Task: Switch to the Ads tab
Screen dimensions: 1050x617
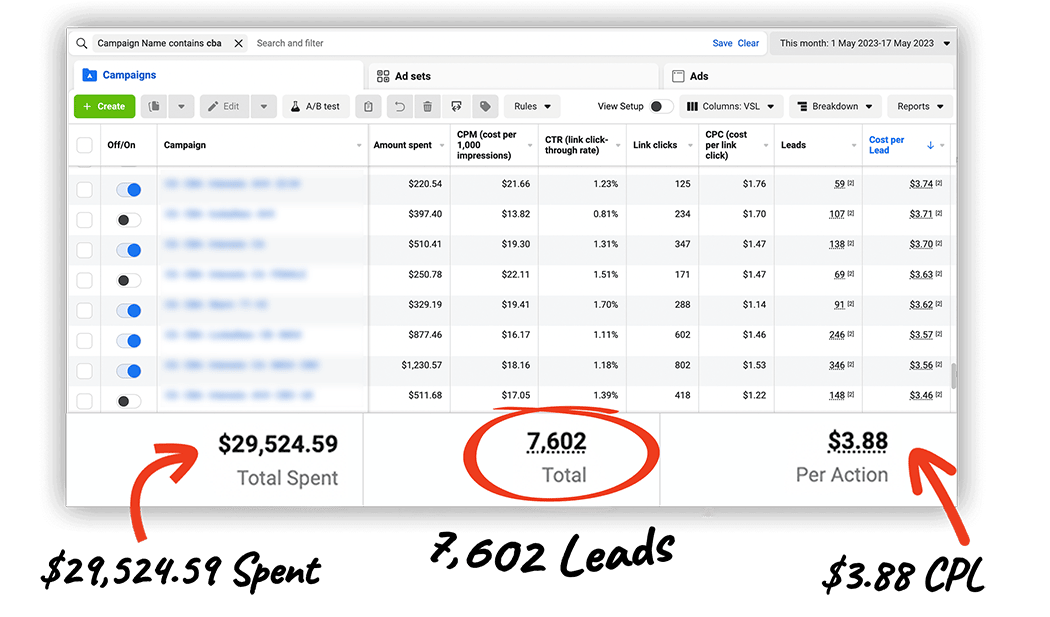Action: [700, 76]
